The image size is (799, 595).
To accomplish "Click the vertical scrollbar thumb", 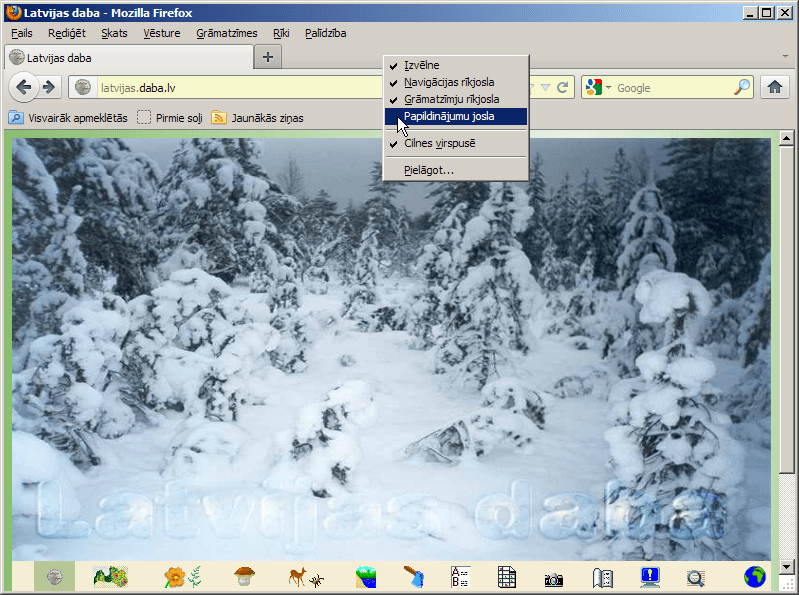I will tap(786, 310).
